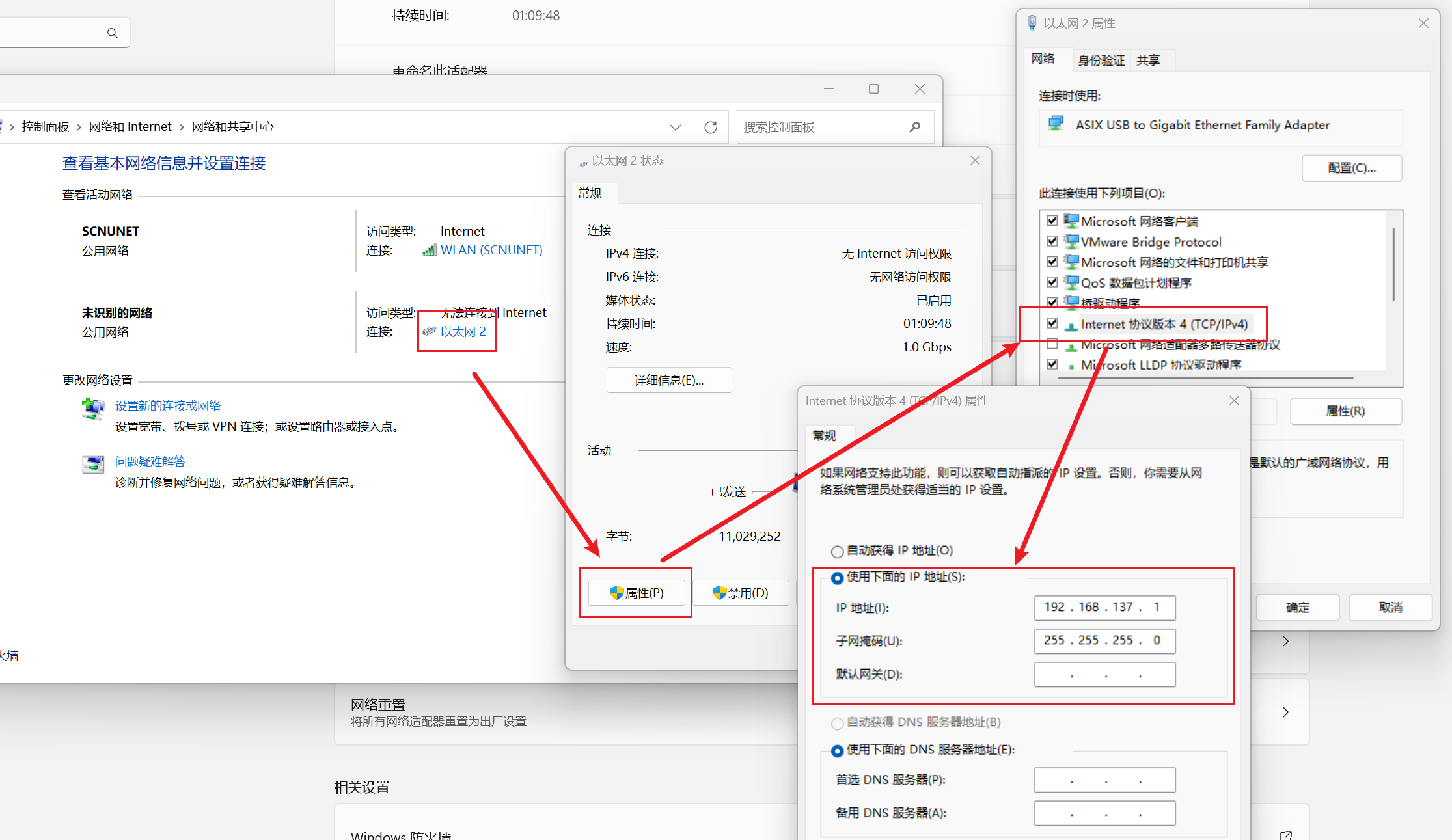The height and width of the screenshot is (840, 1452).
Task: Click the 备用 DNS 服务器 input field
Action: coord(1104,813)
